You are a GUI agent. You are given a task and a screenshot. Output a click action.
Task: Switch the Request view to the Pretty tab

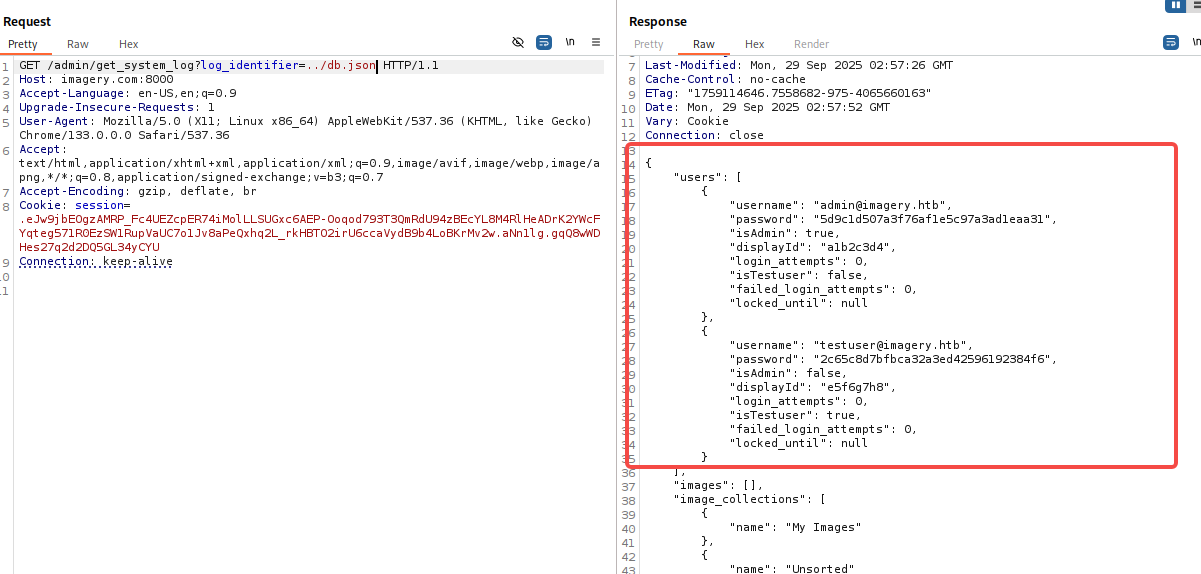[x=23, y=44]
